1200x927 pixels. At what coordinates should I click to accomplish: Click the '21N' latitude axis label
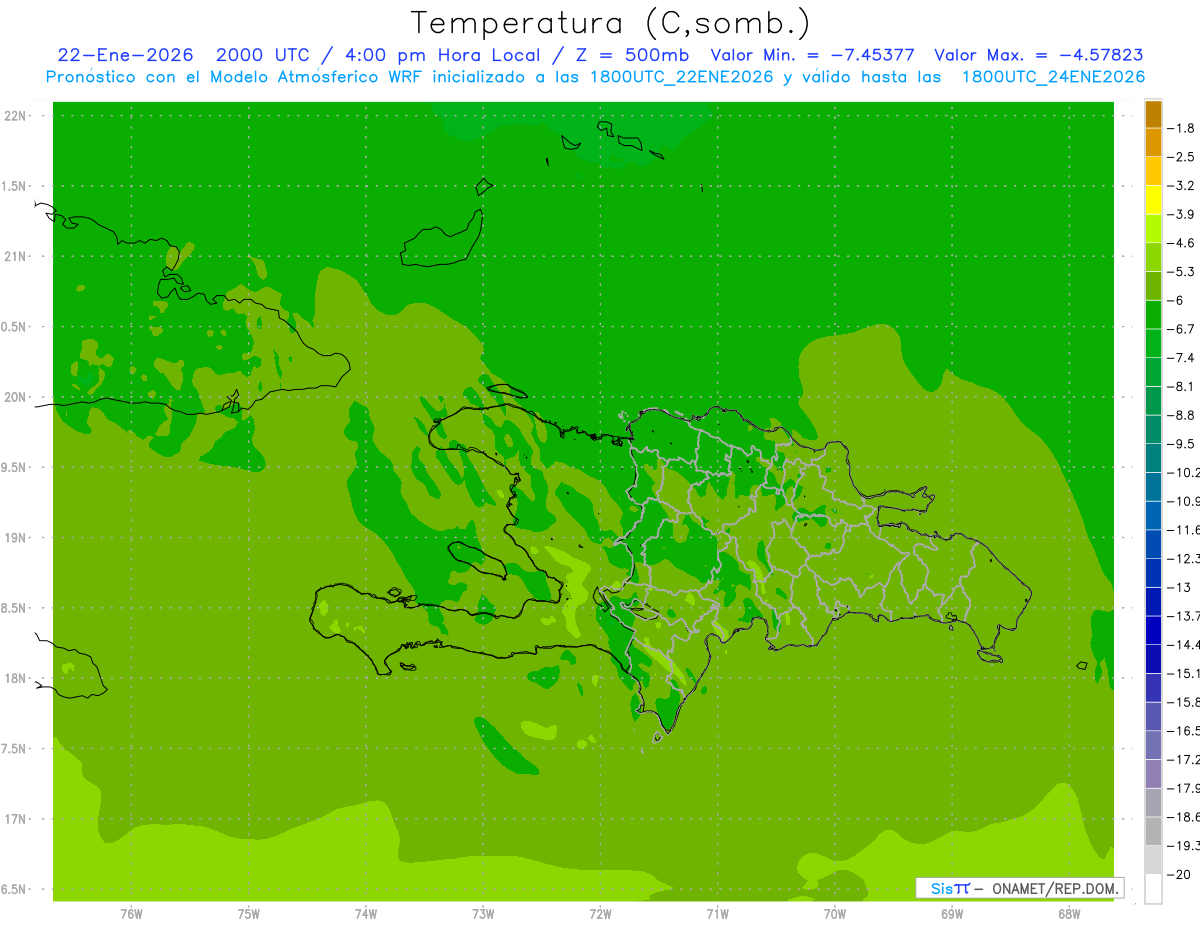[x=16, y=256]
